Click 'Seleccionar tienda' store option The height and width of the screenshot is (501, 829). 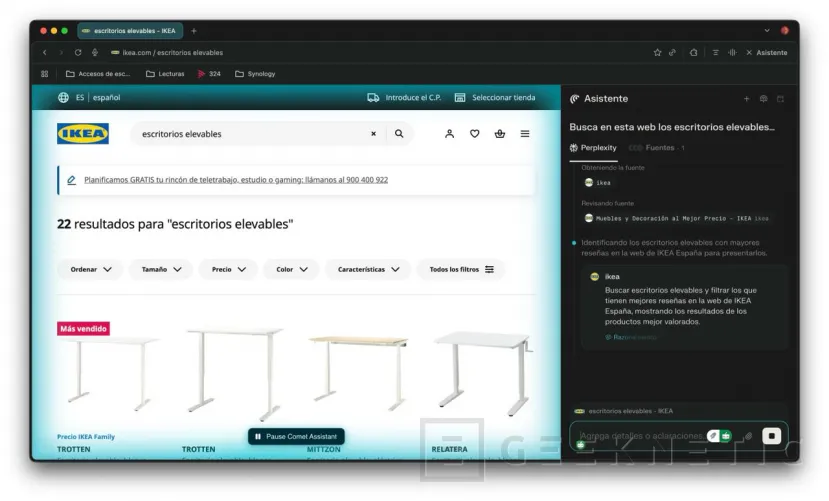(495, 97)
